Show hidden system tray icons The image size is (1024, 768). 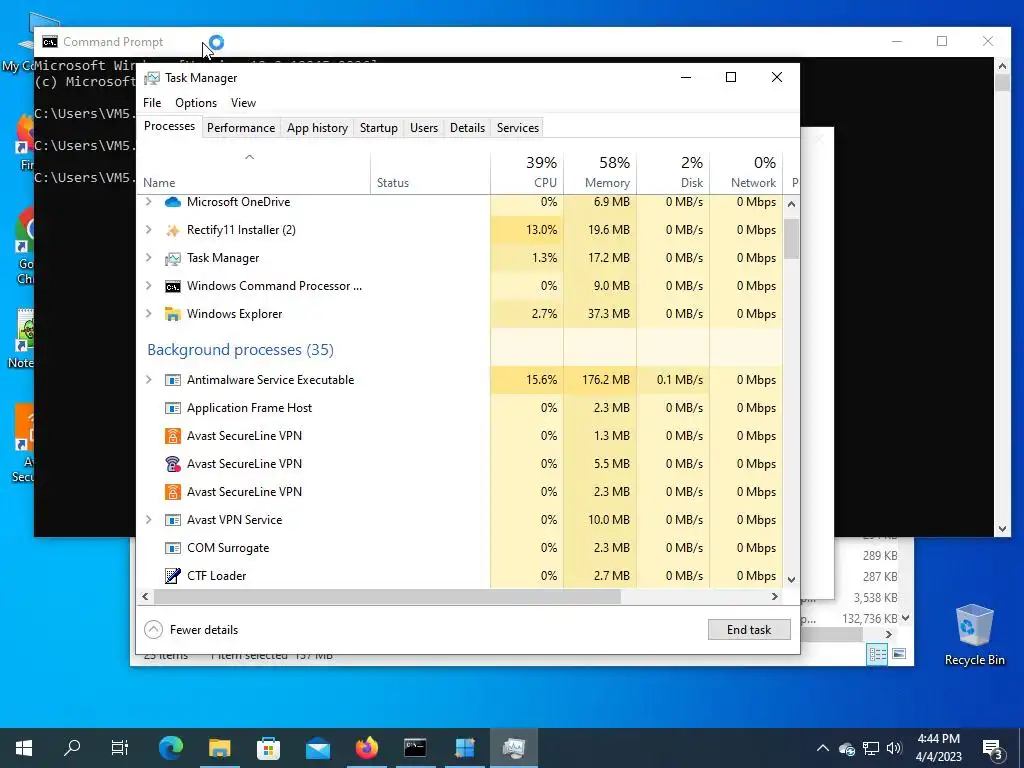coord(823,748)
